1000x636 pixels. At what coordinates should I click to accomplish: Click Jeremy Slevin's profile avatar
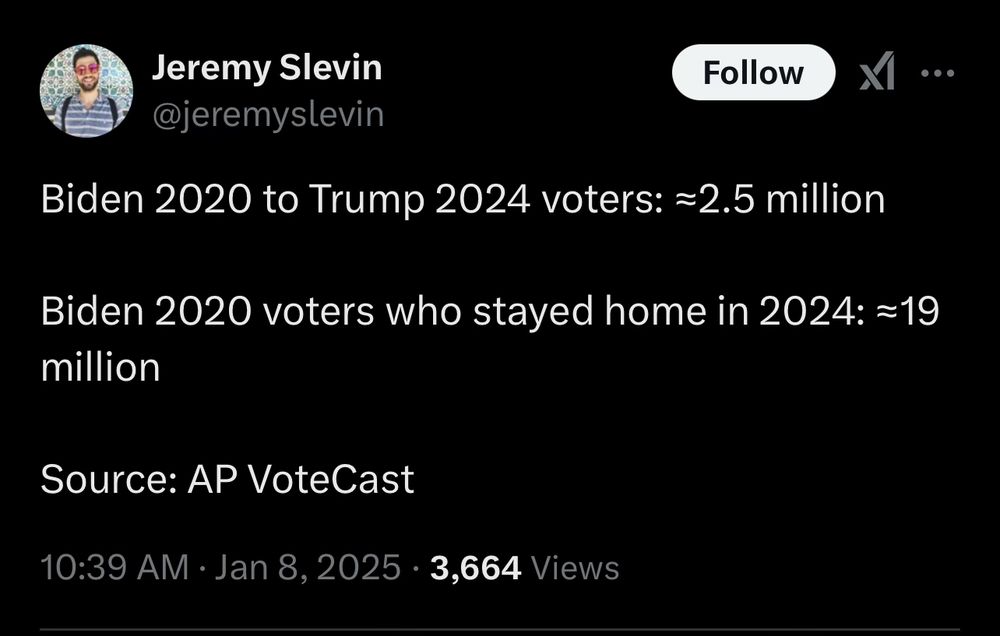coord(86,90)
